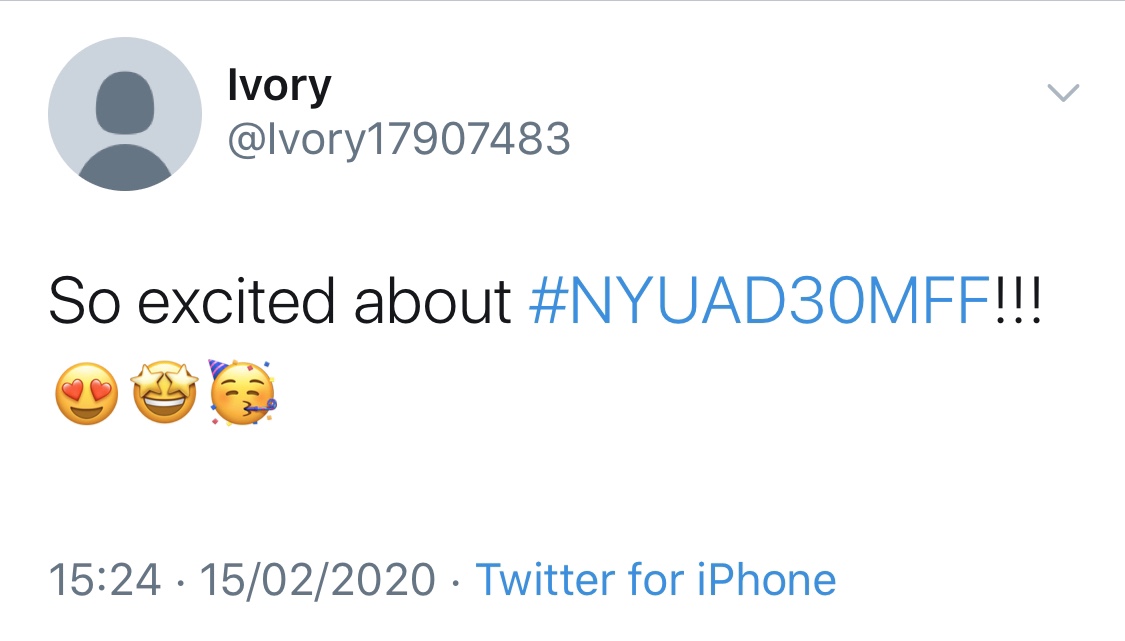
Task: Click the star-struck emoji
Action: 165,393
